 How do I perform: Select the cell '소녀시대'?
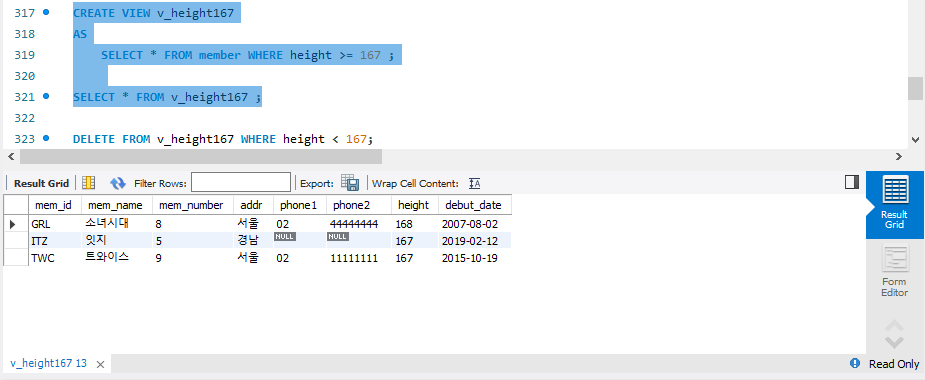coord(117,224)
